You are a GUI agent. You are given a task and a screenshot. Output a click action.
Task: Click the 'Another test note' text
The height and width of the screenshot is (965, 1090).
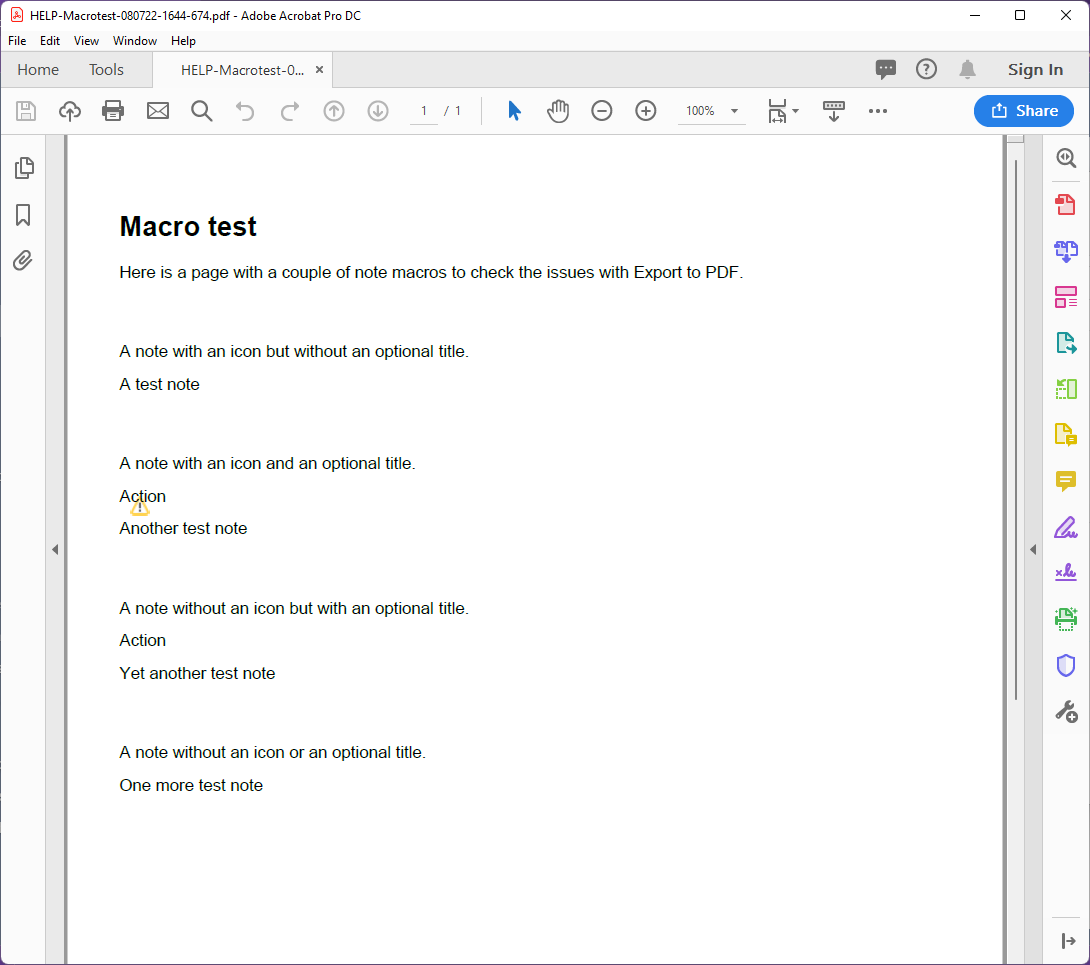(x=183, y=529)
